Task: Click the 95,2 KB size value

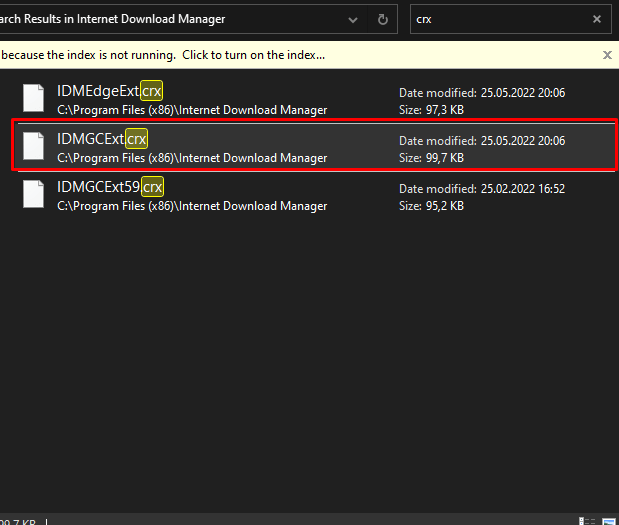Action: (445, 206)
